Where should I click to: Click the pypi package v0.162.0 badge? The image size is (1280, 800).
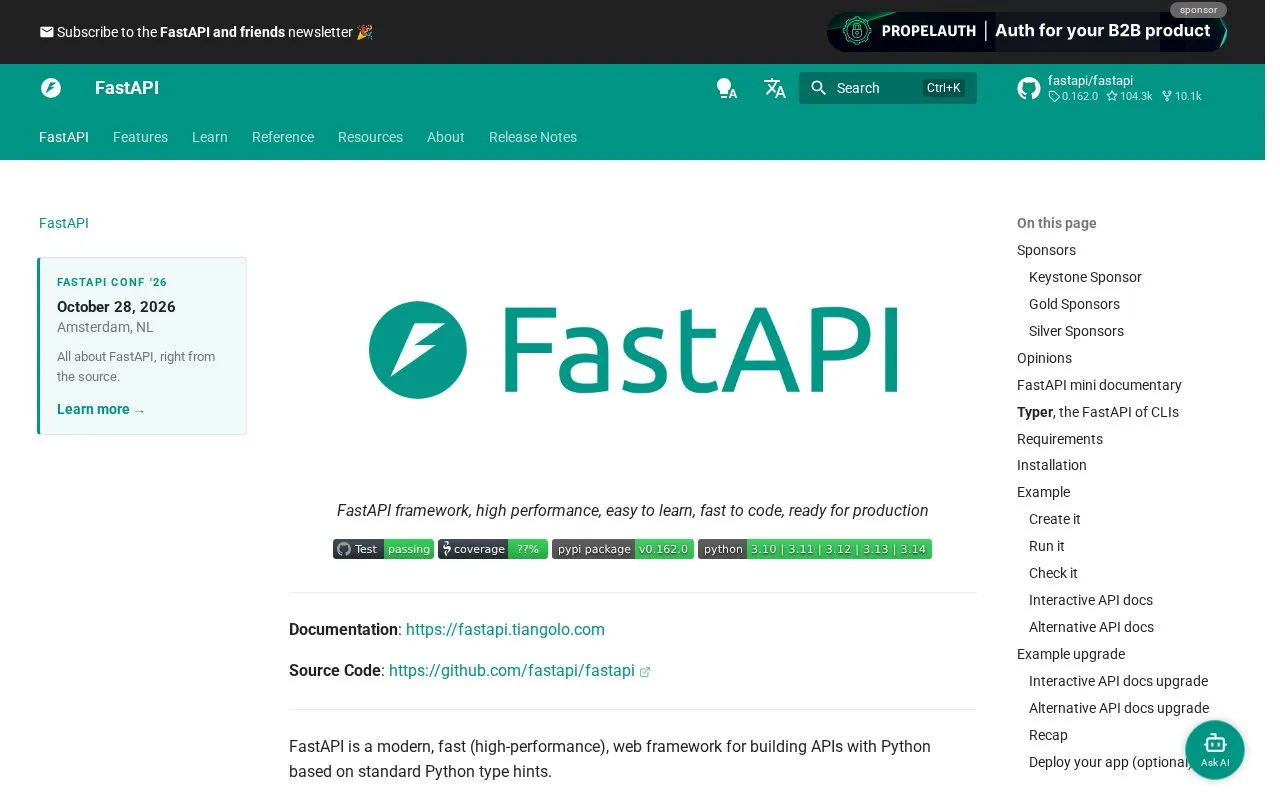pos(623,549)
